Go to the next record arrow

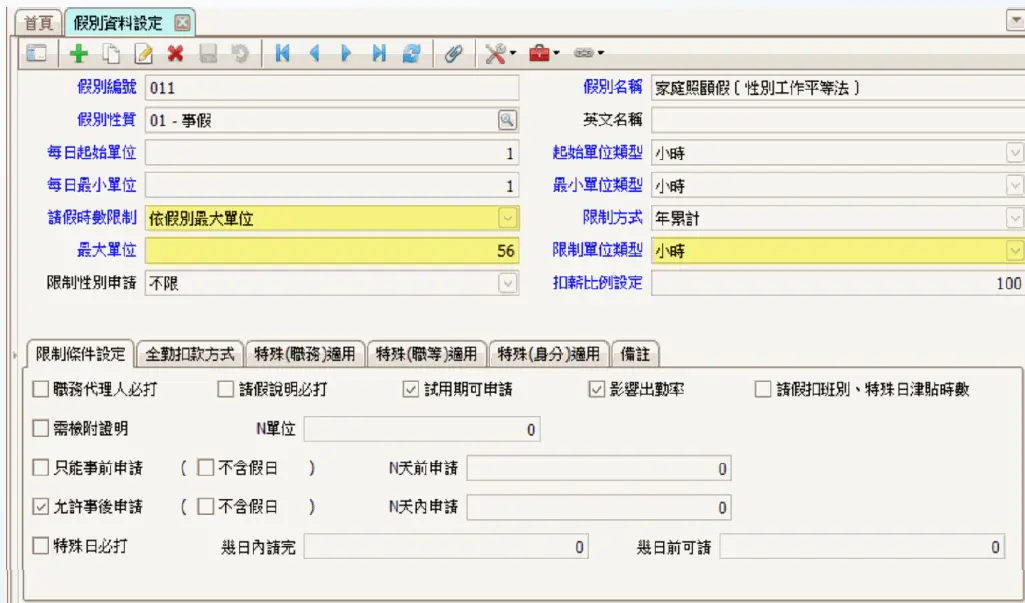347,54
